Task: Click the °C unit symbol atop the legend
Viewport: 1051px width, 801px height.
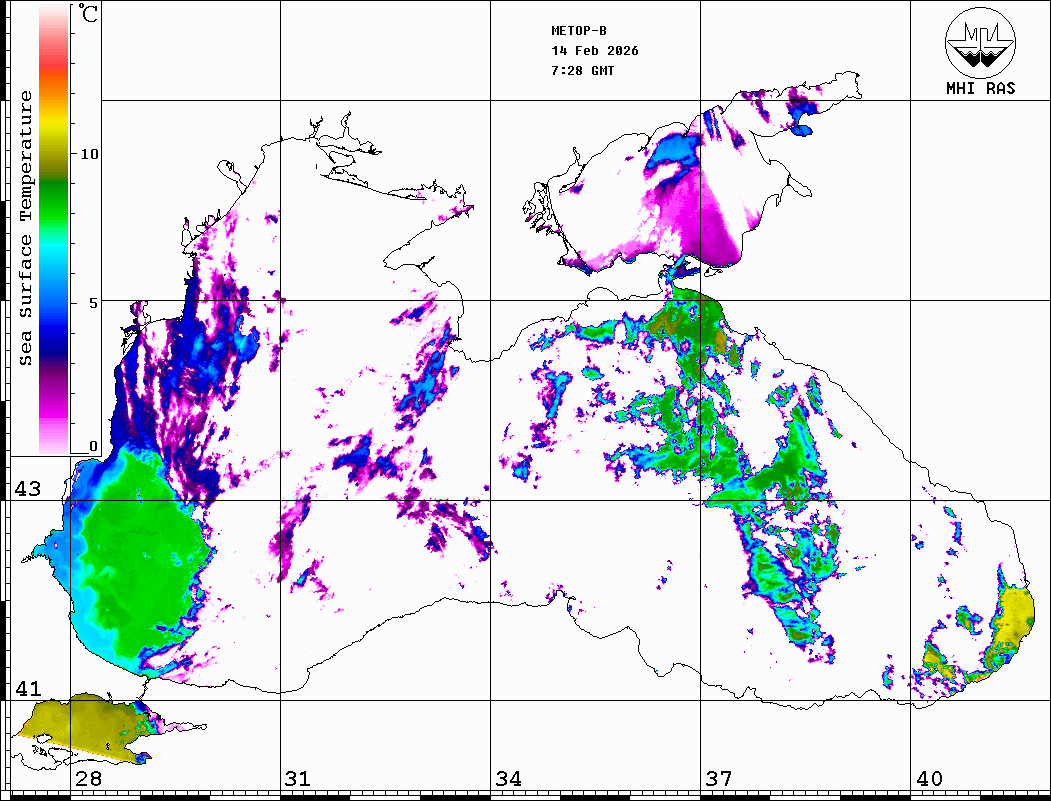Action: [x=89, y=16]
